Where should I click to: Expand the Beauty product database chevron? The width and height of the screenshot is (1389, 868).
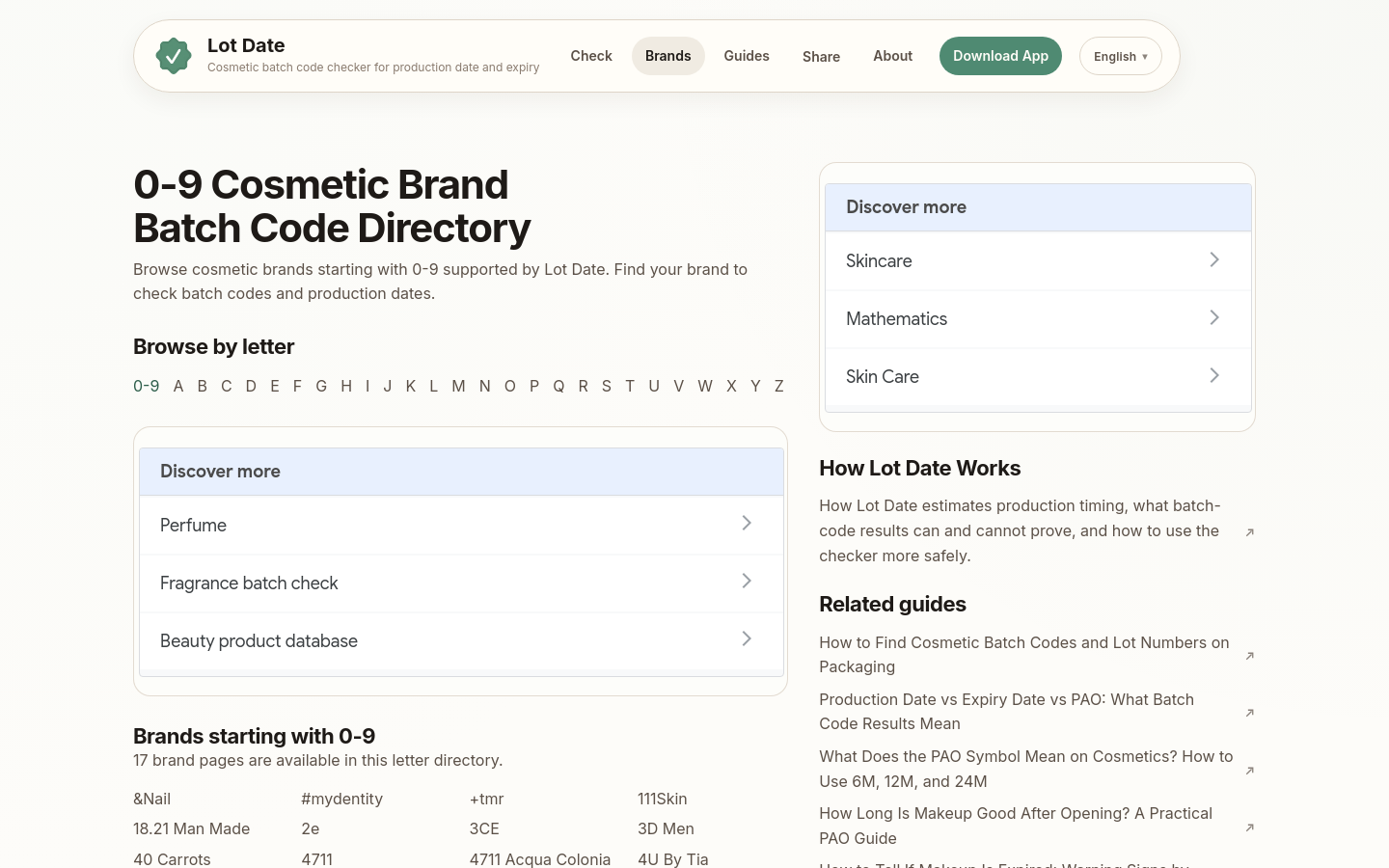click(747, 639)
